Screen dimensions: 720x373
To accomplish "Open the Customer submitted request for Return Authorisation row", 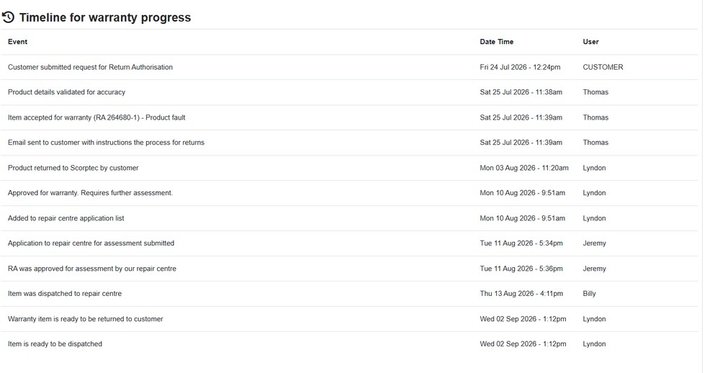I will click(349, 67).
